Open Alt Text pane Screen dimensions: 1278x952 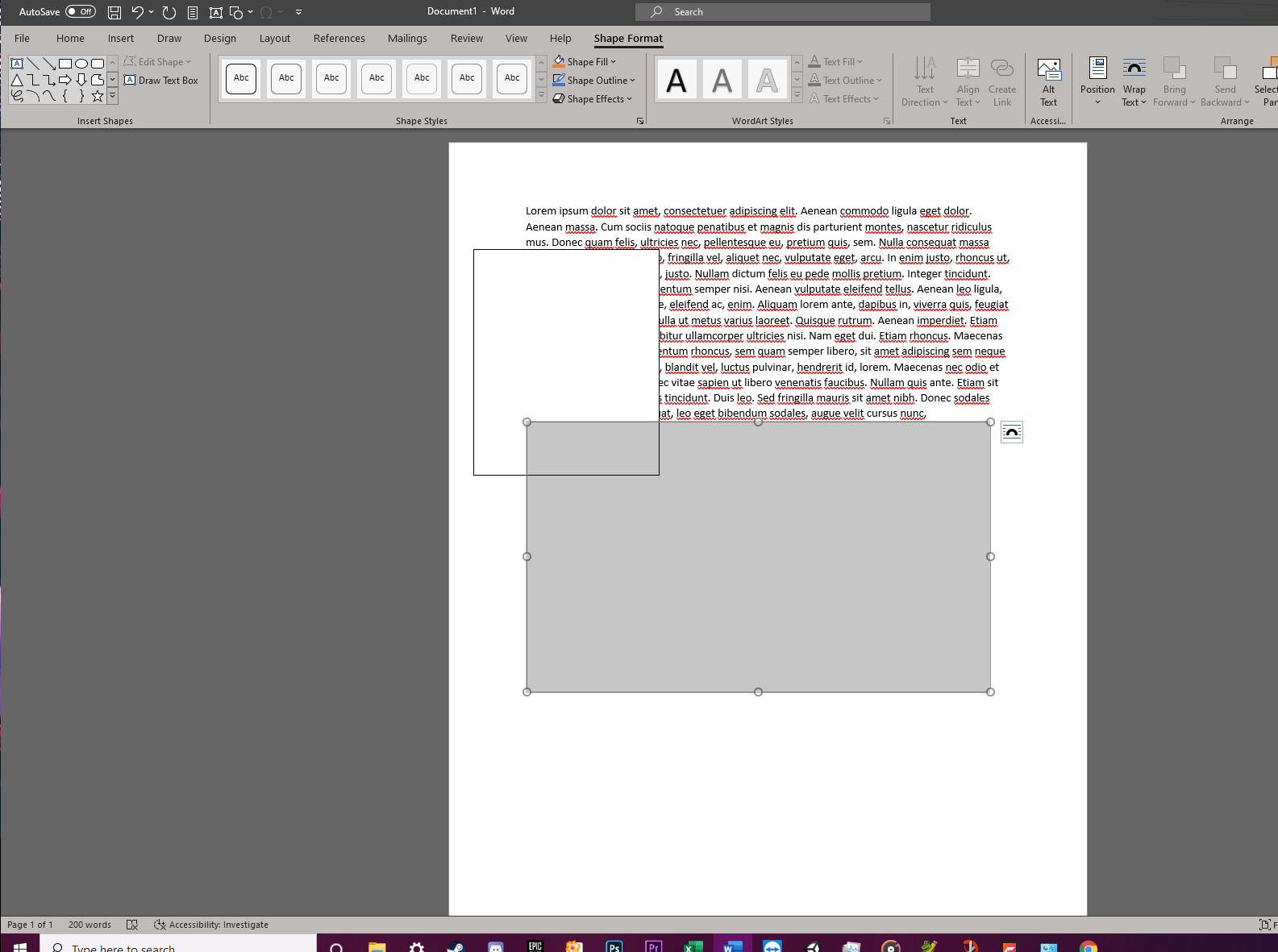point(1049,81)
